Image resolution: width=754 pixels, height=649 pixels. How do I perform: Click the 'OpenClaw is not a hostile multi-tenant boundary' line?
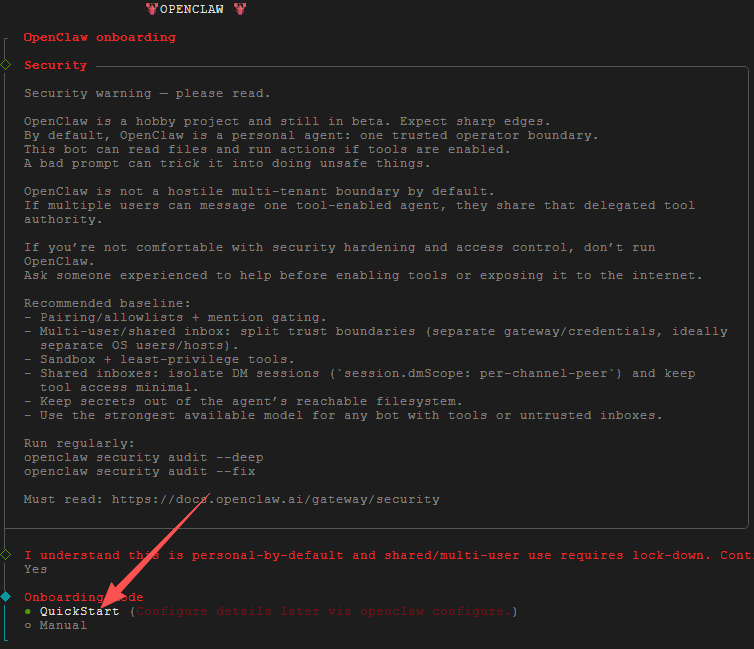click(x=259, y=191)
